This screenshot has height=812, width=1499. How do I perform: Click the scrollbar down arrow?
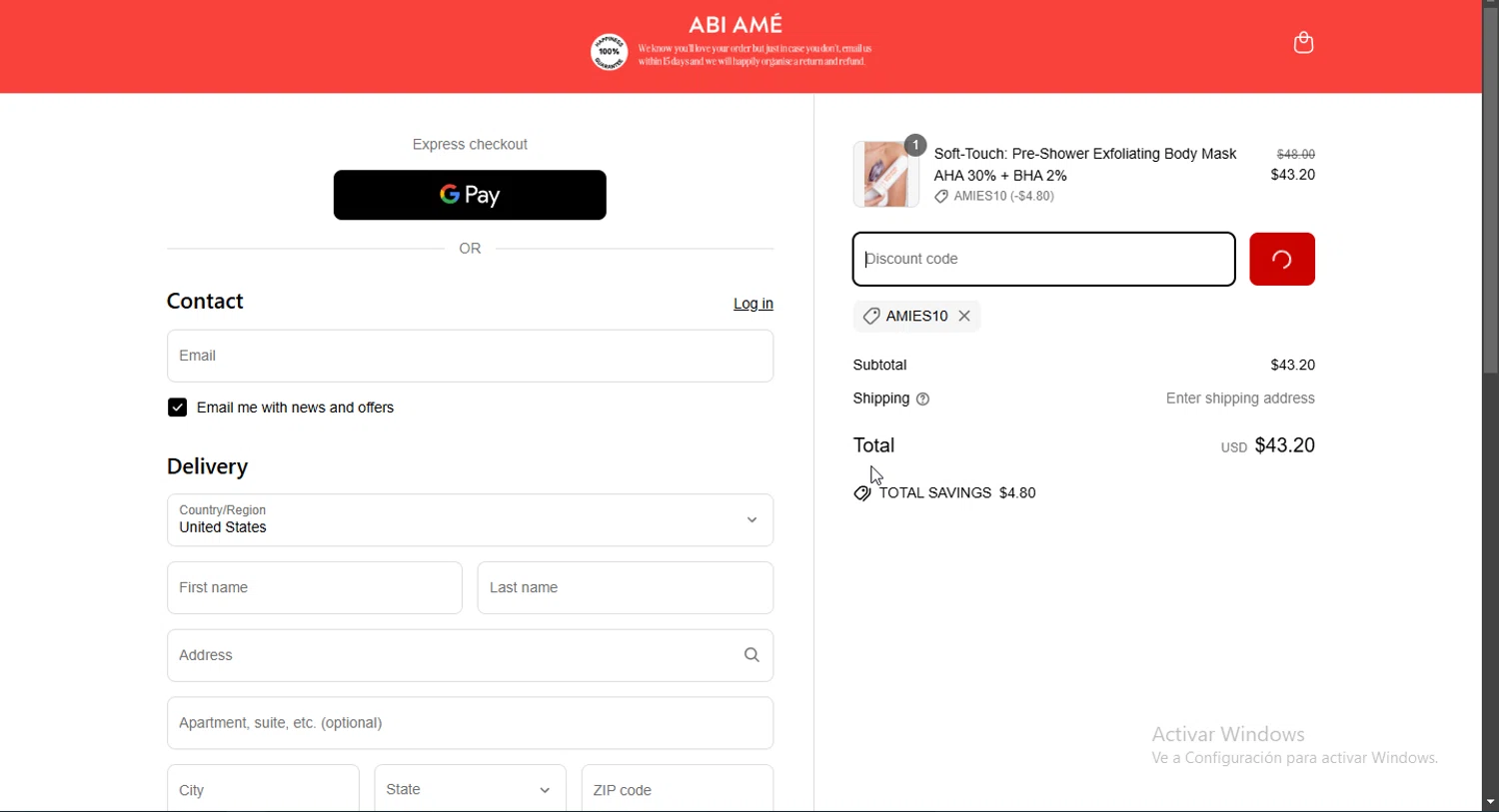(1490, 803)
